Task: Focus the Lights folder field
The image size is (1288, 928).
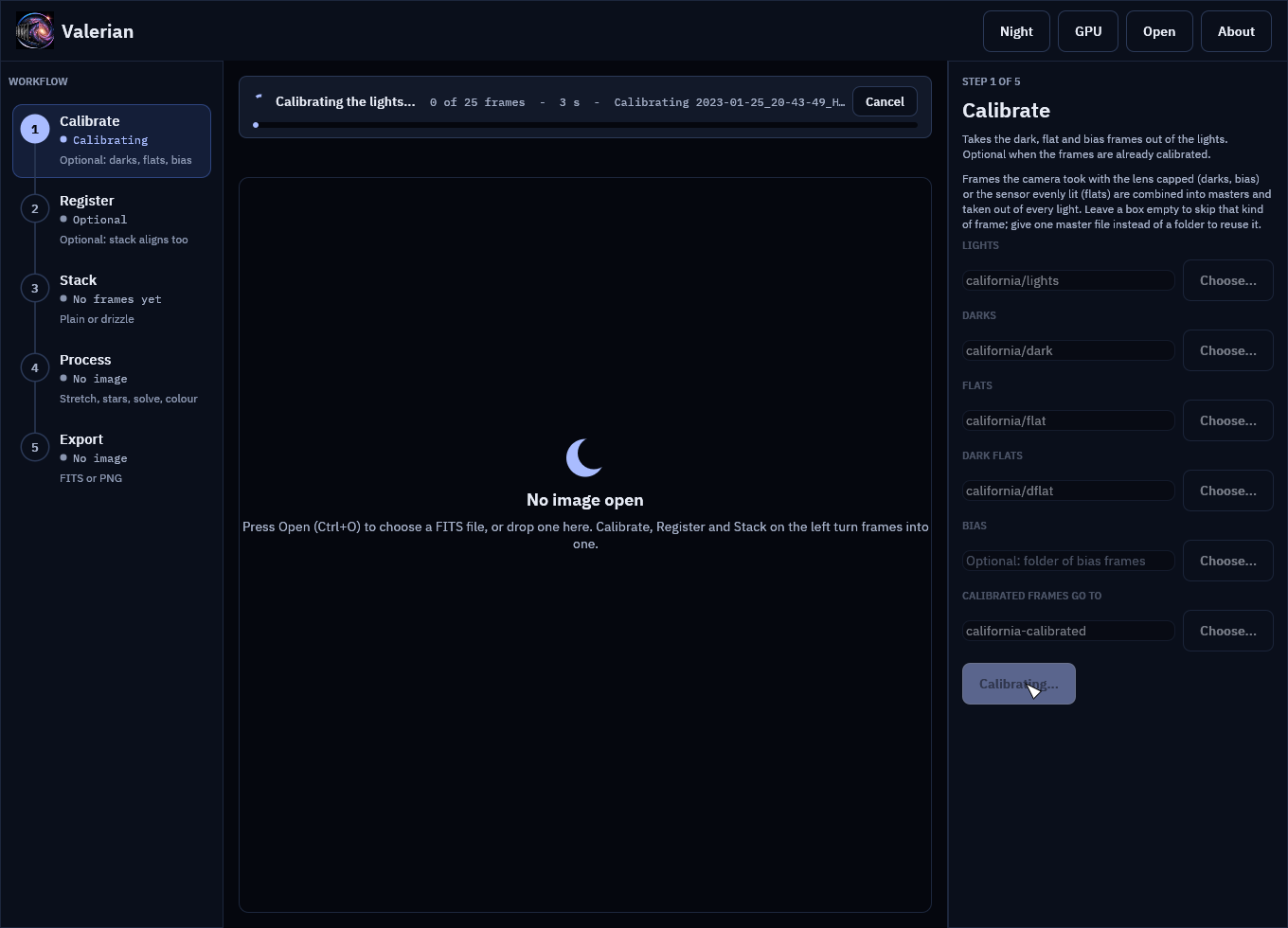Action: tap(1068, 280)
